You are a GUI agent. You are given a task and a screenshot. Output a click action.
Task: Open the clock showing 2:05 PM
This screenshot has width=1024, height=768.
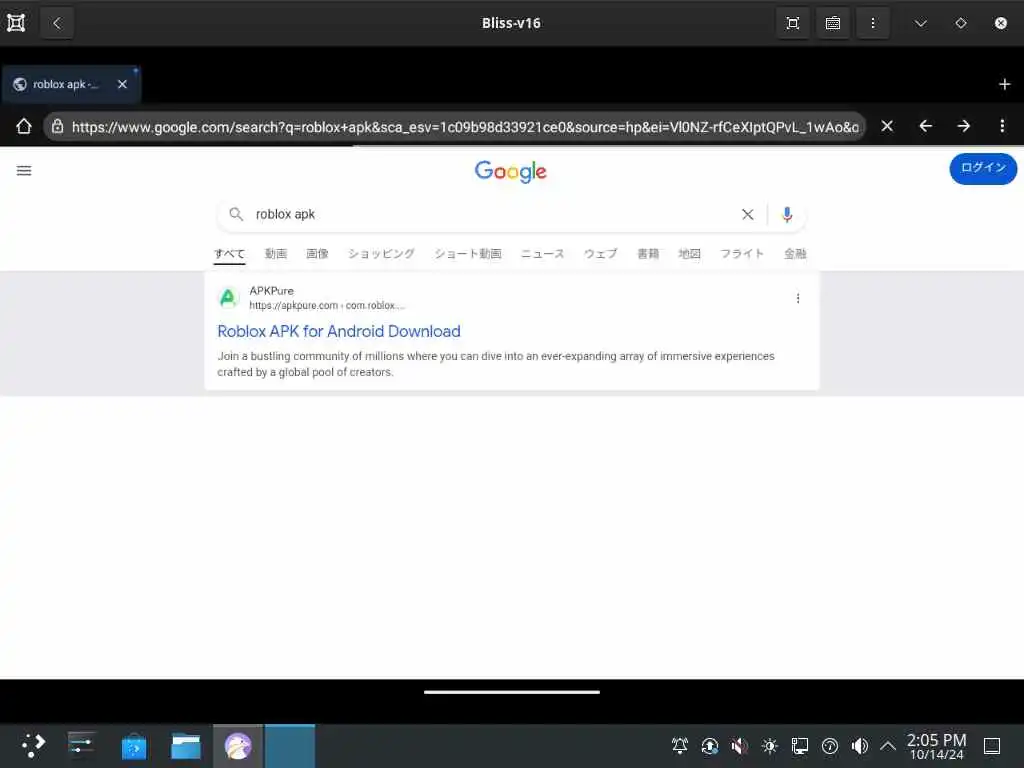936,746
